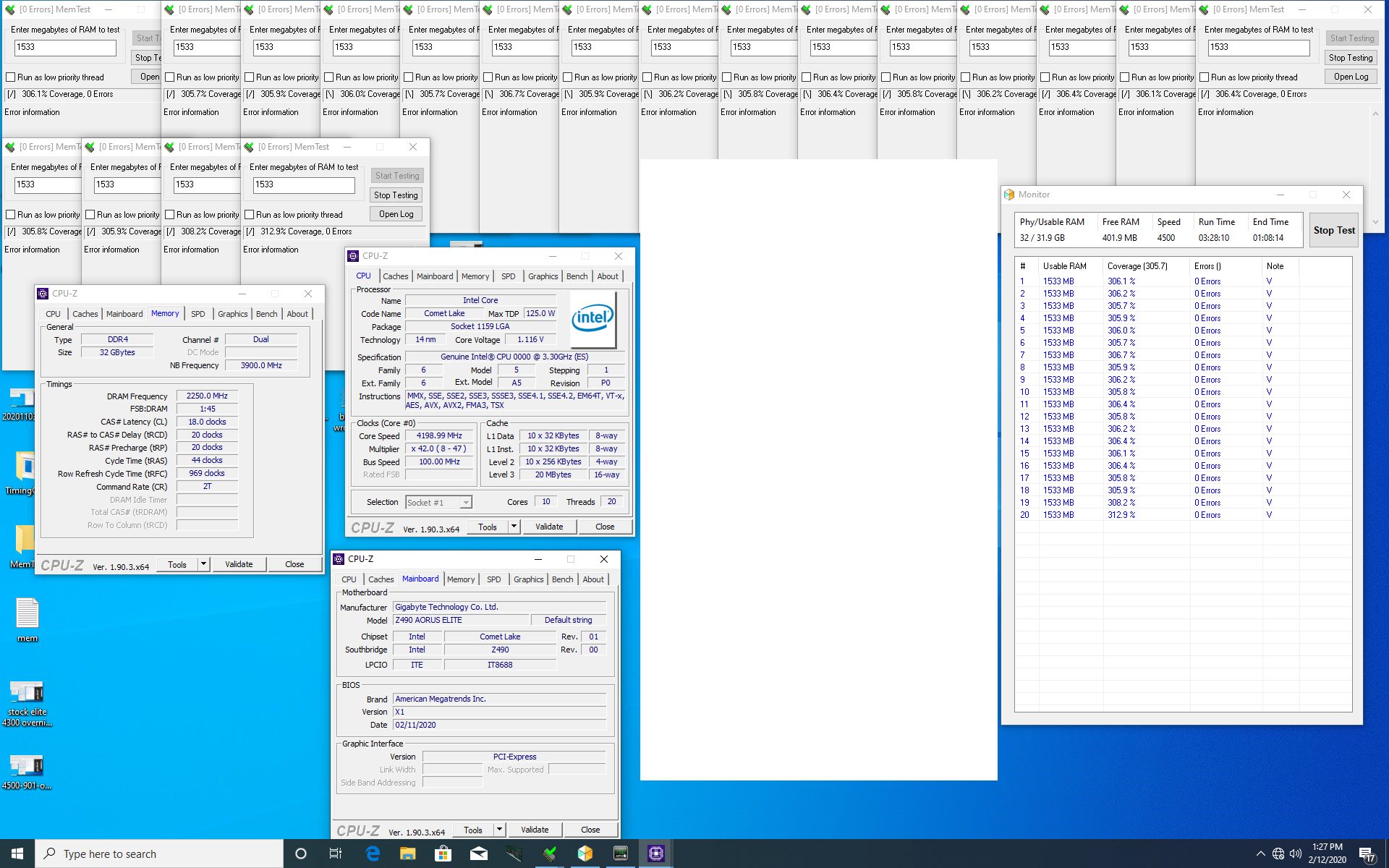Open the Mail app from taskbar
Image resolution: width=1389 pixels, height=868 pixels.
(478, 854)
